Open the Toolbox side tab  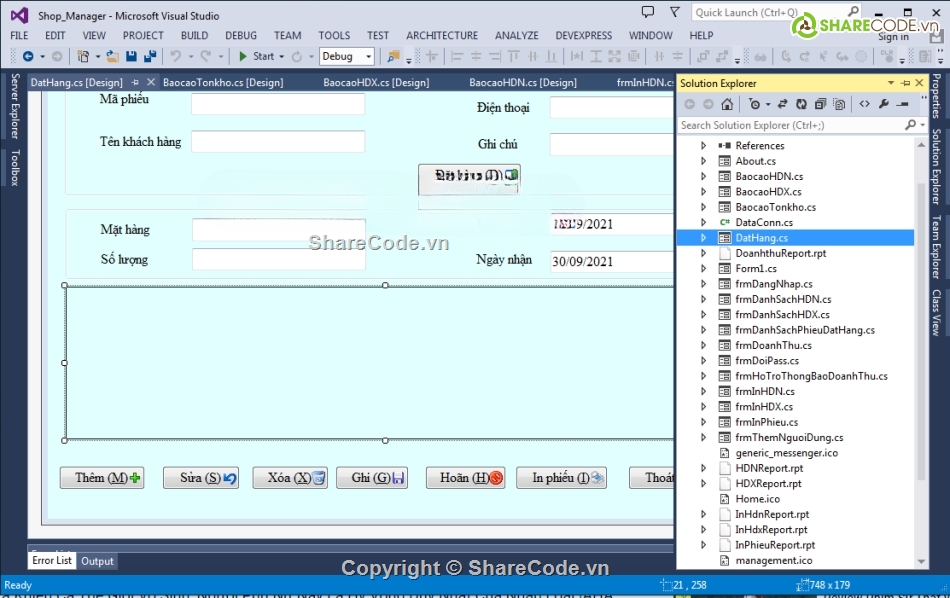pos(15,168)
